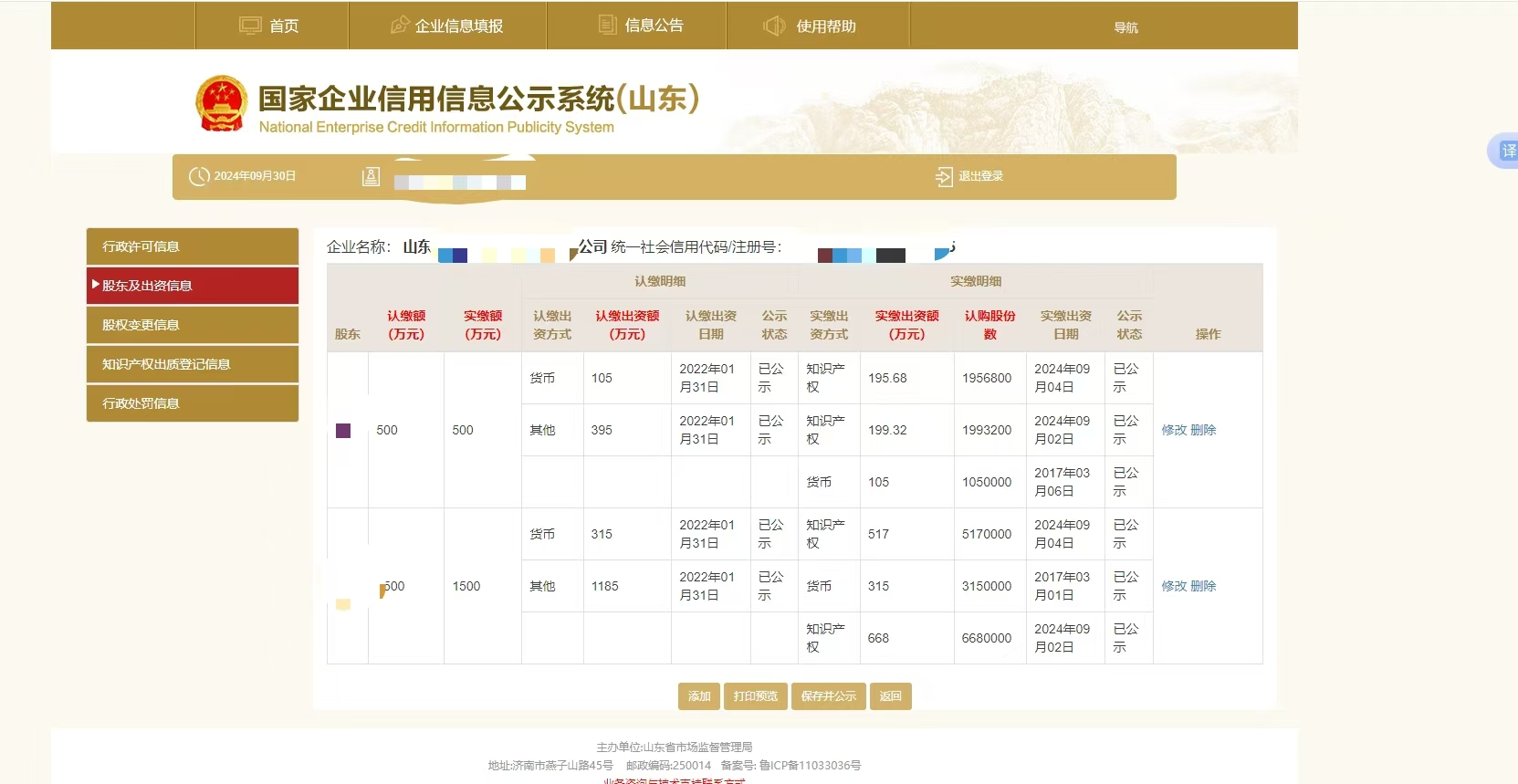Viewport: 1518px width, 784px height.
Task: Click the 国家企业信用信息公示系统 title
Action: coord(478,99)
